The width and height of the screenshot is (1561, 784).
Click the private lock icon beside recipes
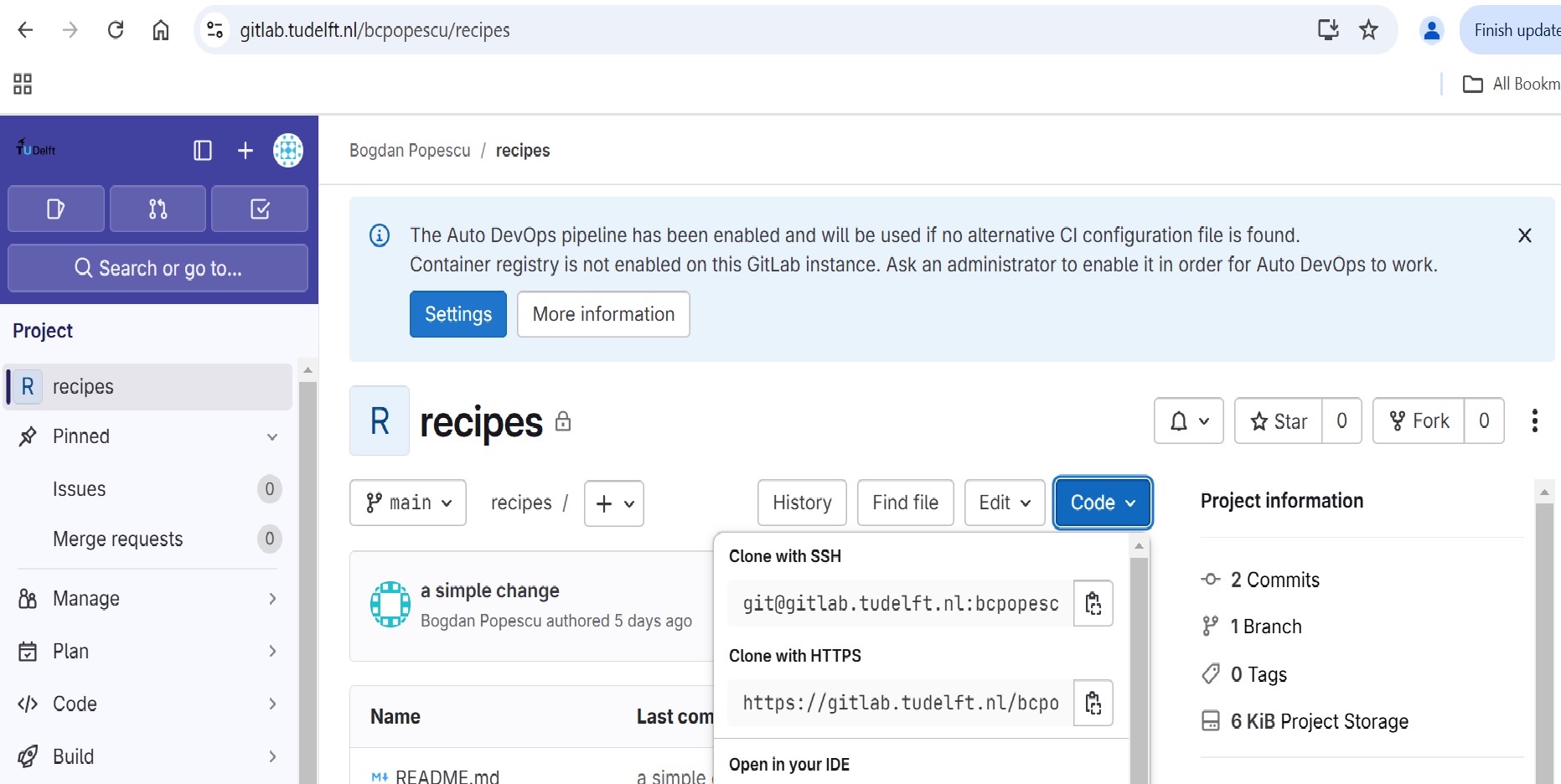tap(563, 421)
